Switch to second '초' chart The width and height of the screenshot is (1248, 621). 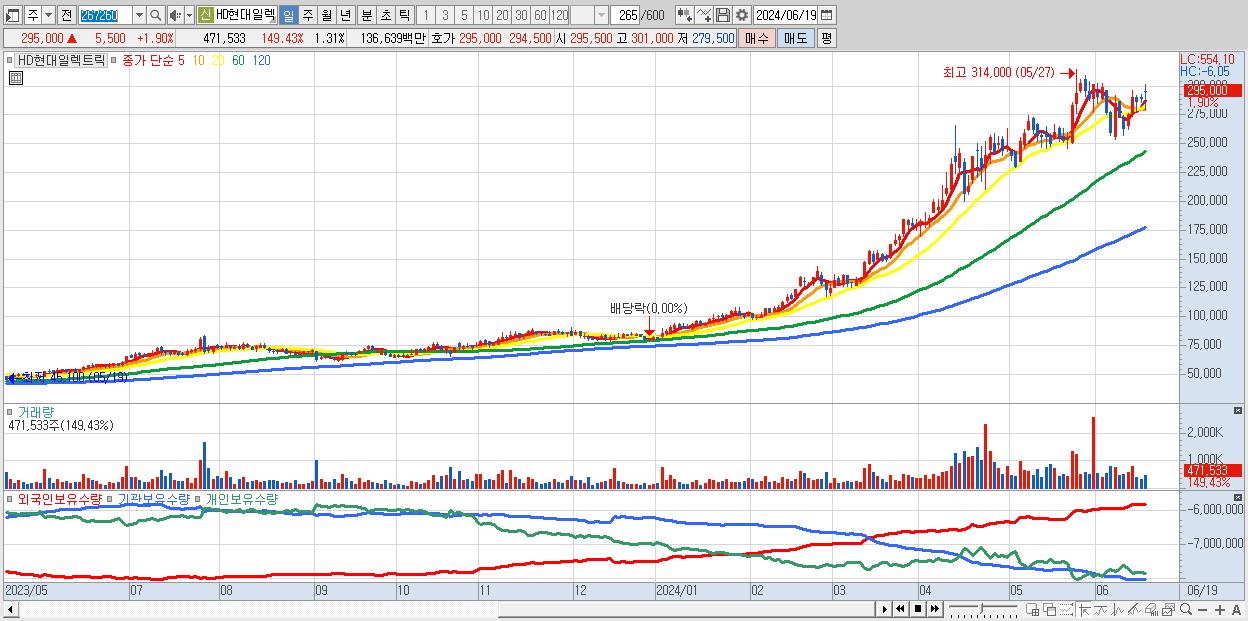tap(384, 15)
